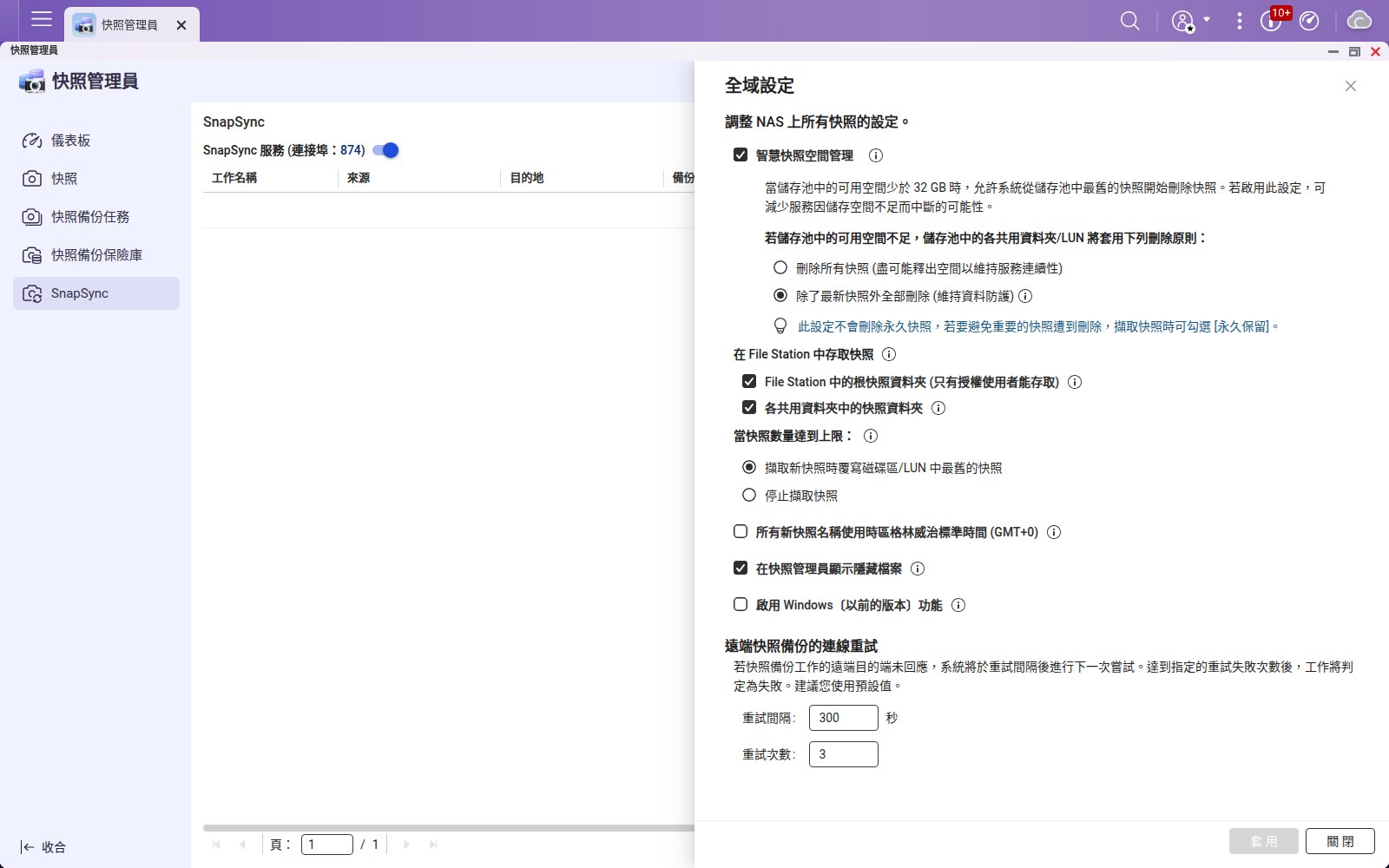Screen dimensions: 1389x868
Task: Click the 關閉 button
Action: pyautogui.click(x=1340, y=841)
